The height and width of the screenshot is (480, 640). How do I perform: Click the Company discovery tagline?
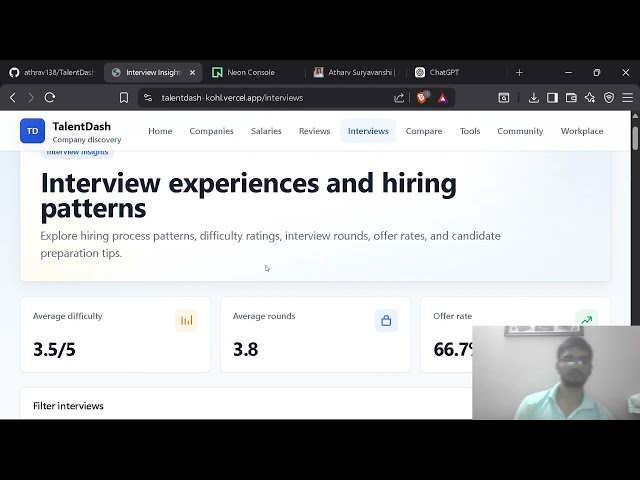click(87, 140)
